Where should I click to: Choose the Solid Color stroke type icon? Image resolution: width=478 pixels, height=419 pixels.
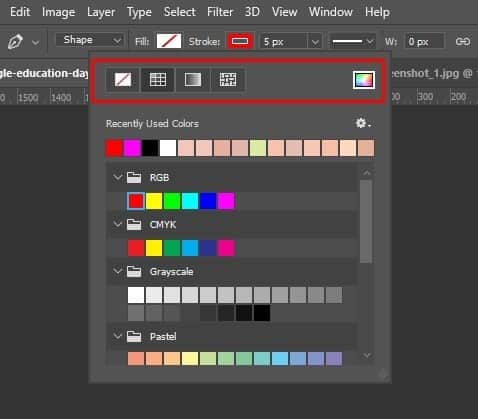pyautogui.click(x=158, y=80)
